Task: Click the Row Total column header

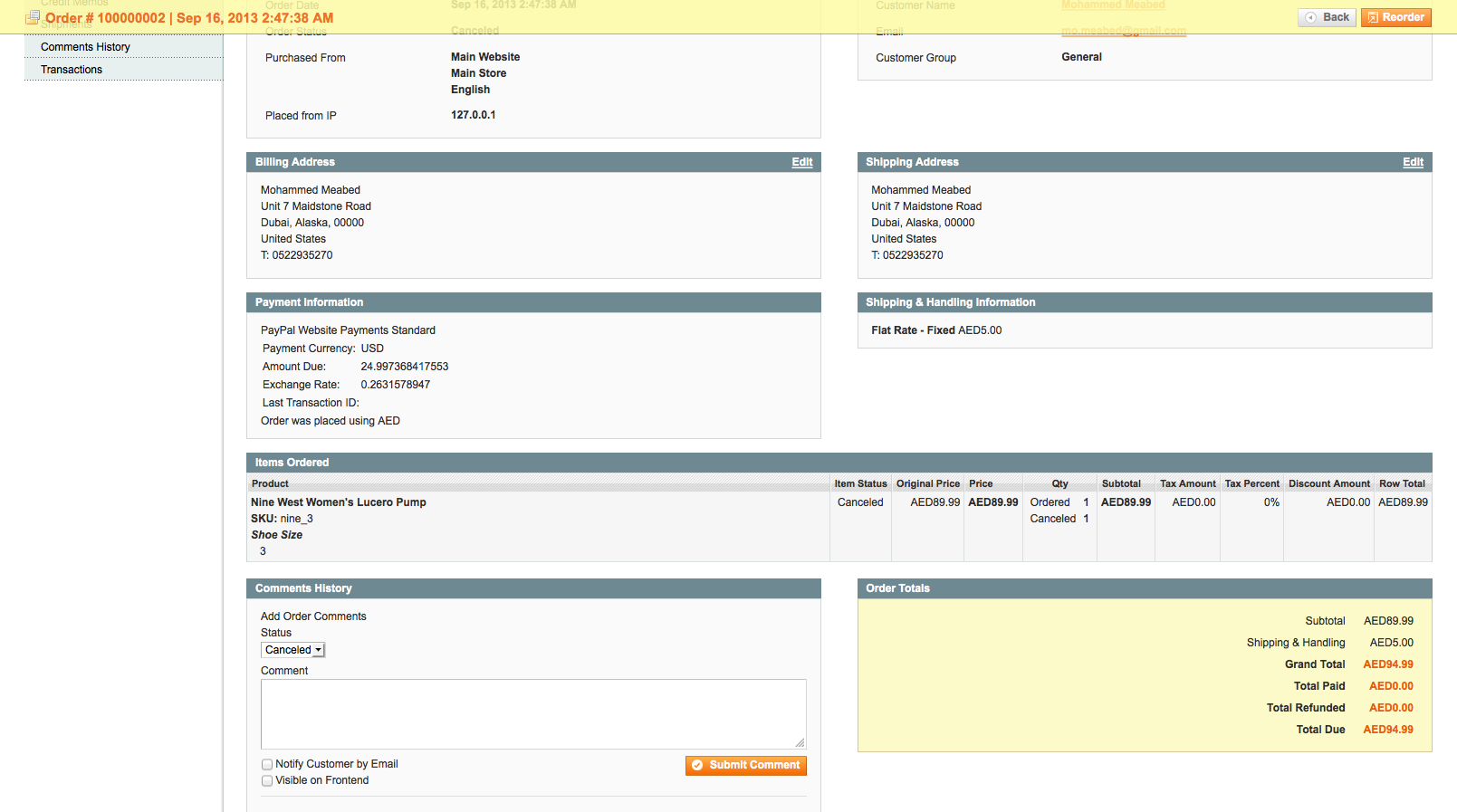Action: (x=1402, y=484)
